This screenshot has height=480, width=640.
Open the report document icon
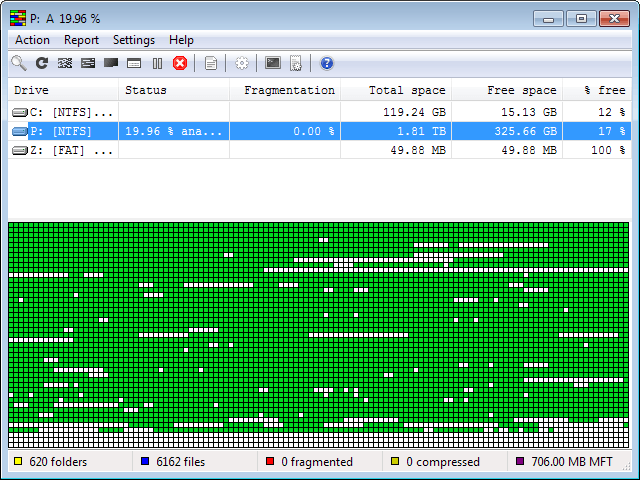click(x=210, y=63)
